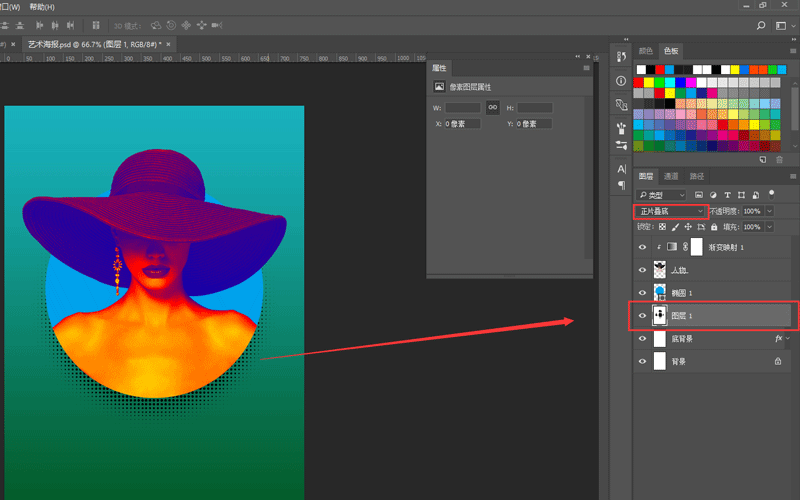
Task: Toggle lock transparent pixels
Action: click(x=662, y=227)
